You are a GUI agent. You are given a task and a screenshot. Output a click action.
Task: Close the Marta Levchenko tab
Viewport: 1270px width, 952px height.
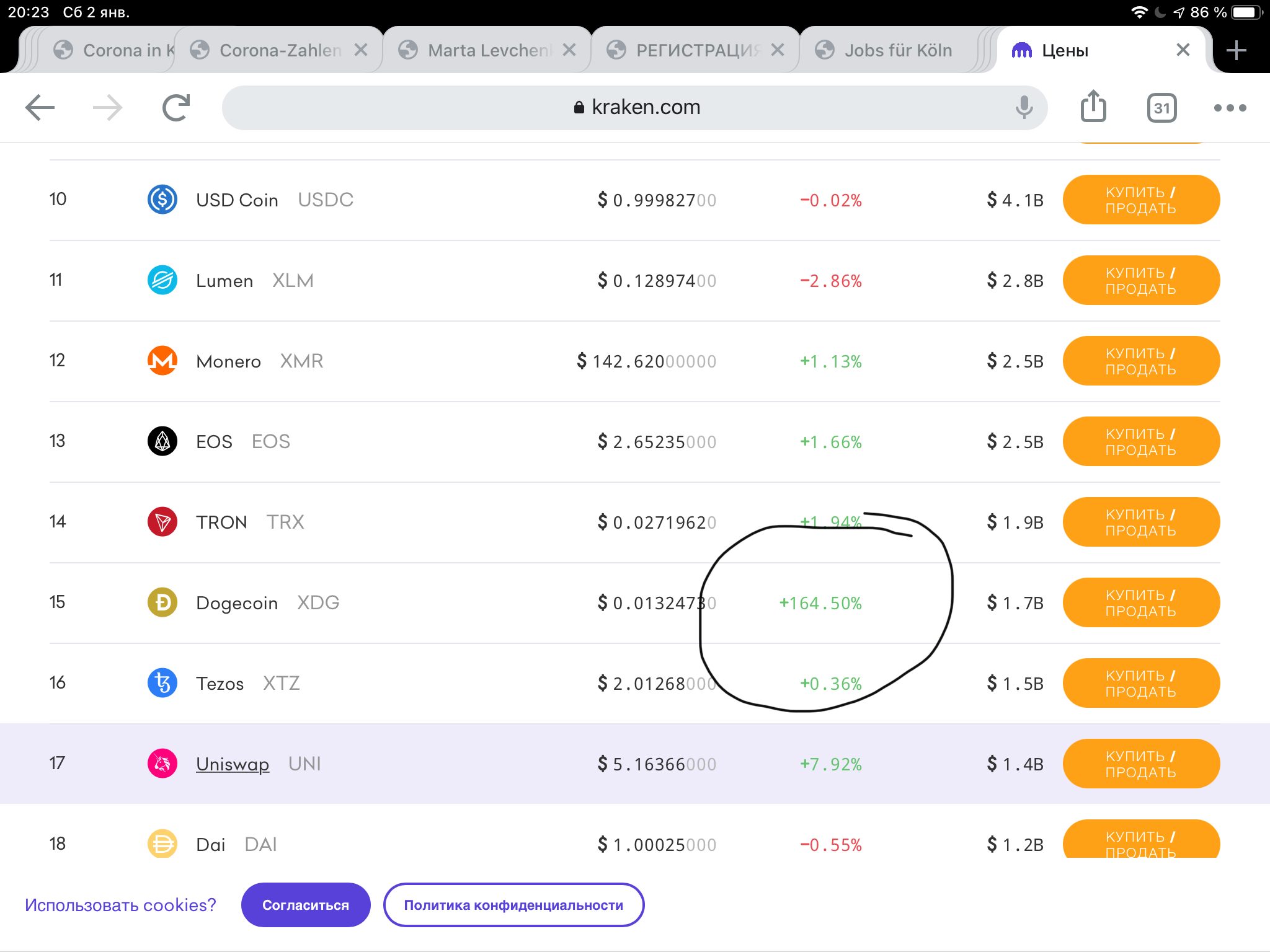click(x=569, y=50)
